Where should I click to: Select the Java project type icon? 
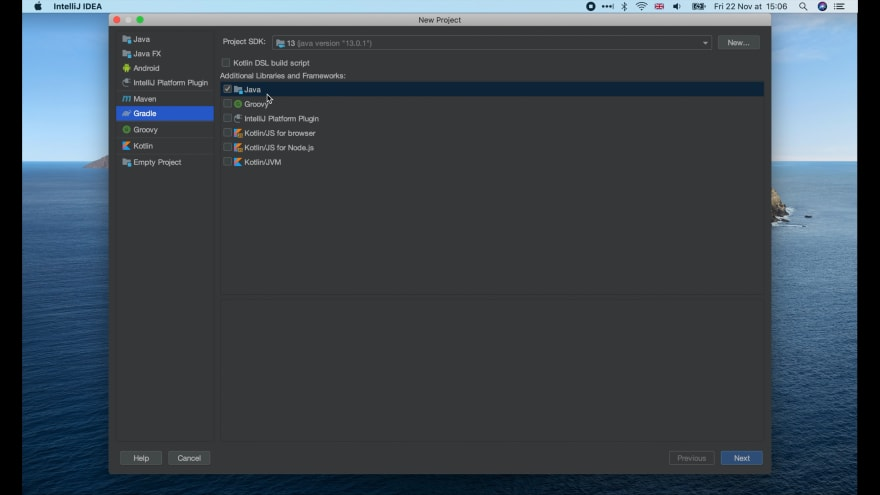click(127, 39)
